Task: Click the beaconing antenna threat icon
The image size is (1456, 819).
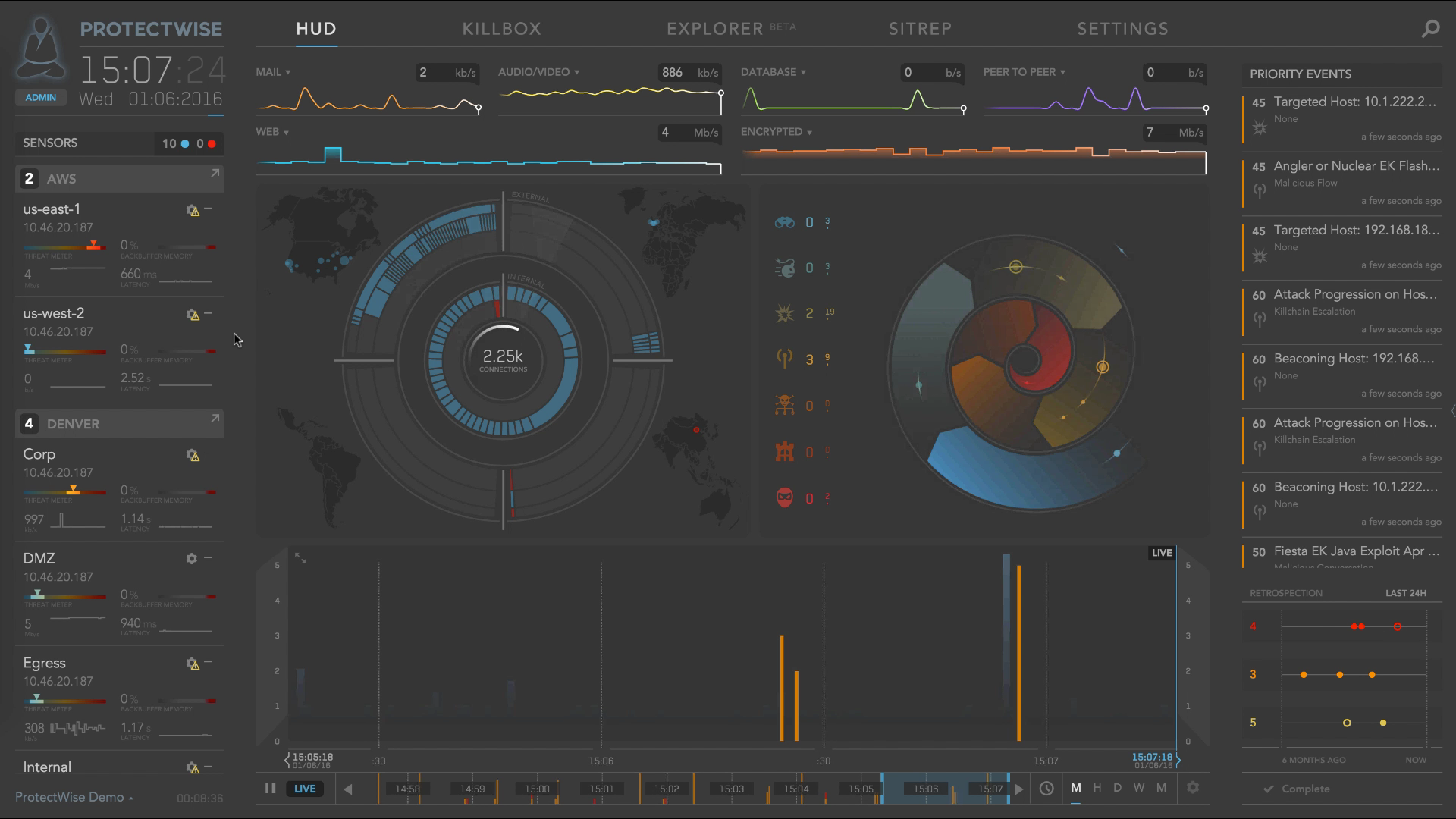Action: (785, 359)
